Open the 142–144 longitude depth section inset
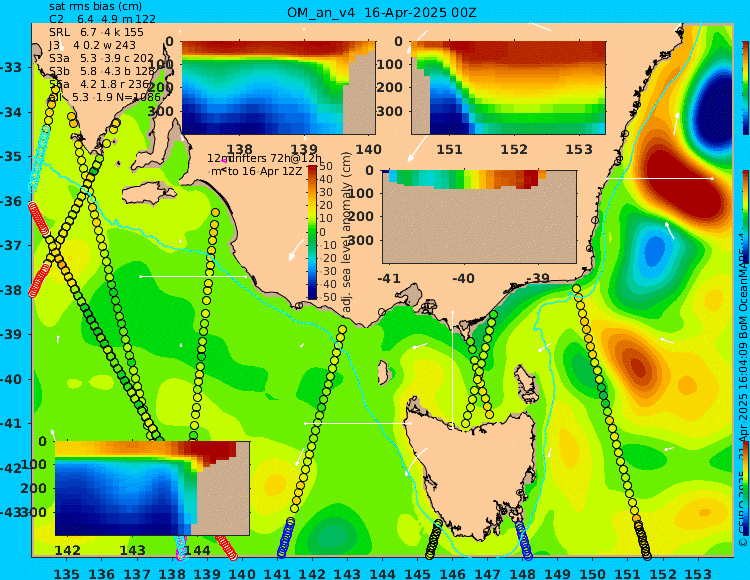750x580 pixels. pyautogui.click(x=152, y=488)
